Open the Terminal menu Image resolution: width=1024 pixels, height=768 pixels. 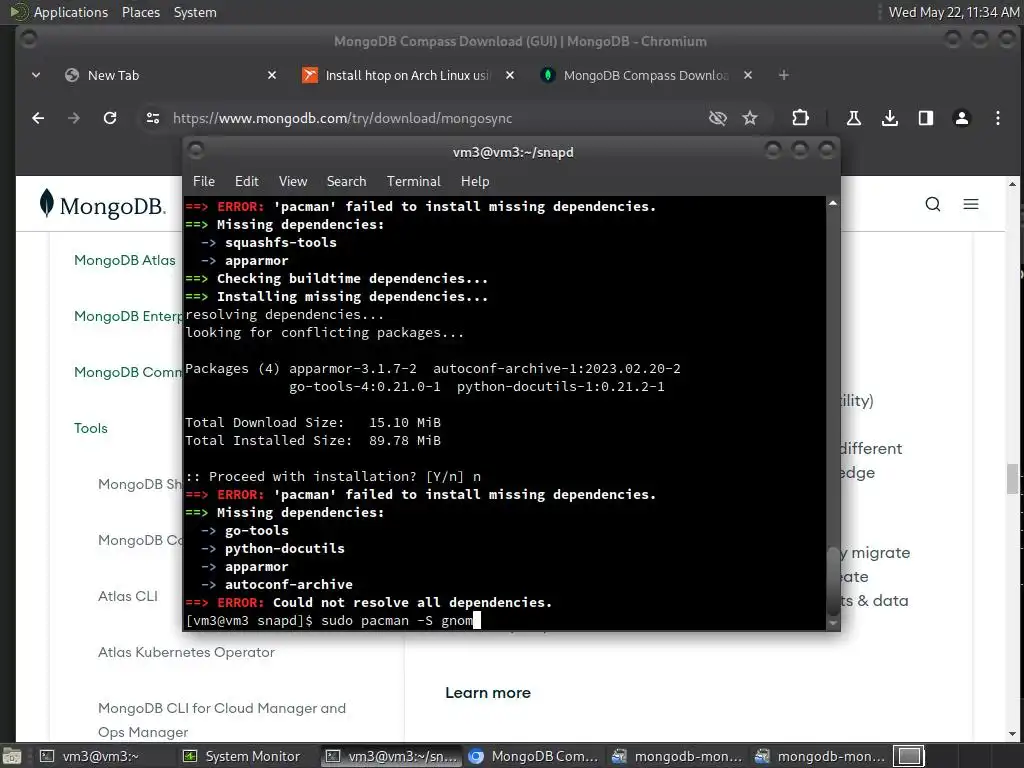(413, 182)
